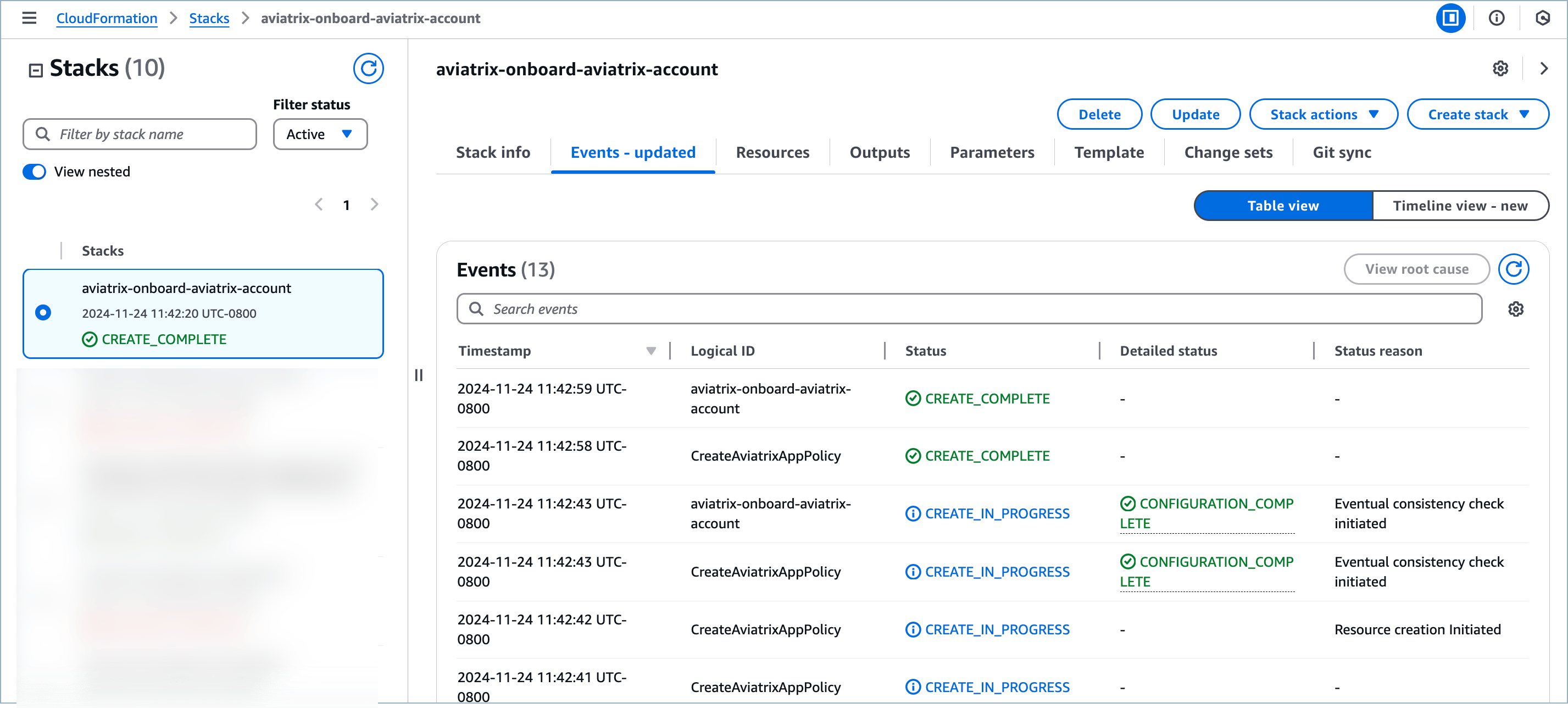Screen dimensions: 1568x708
Task: Click the Logical ID column header
Action: [722, 351]
